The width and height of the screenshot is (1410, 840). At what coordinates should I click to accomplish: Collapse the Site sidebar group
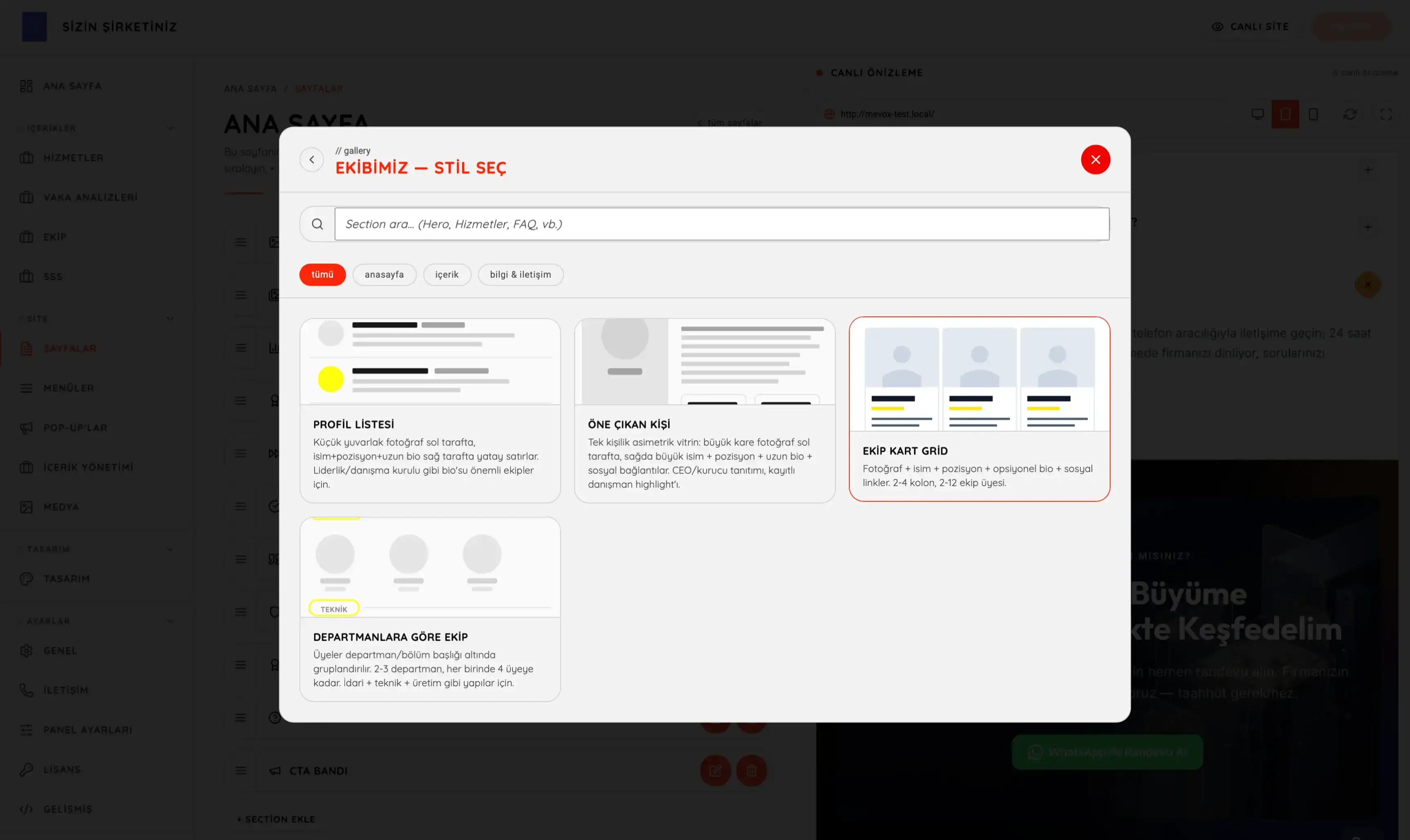click(170, 319)
